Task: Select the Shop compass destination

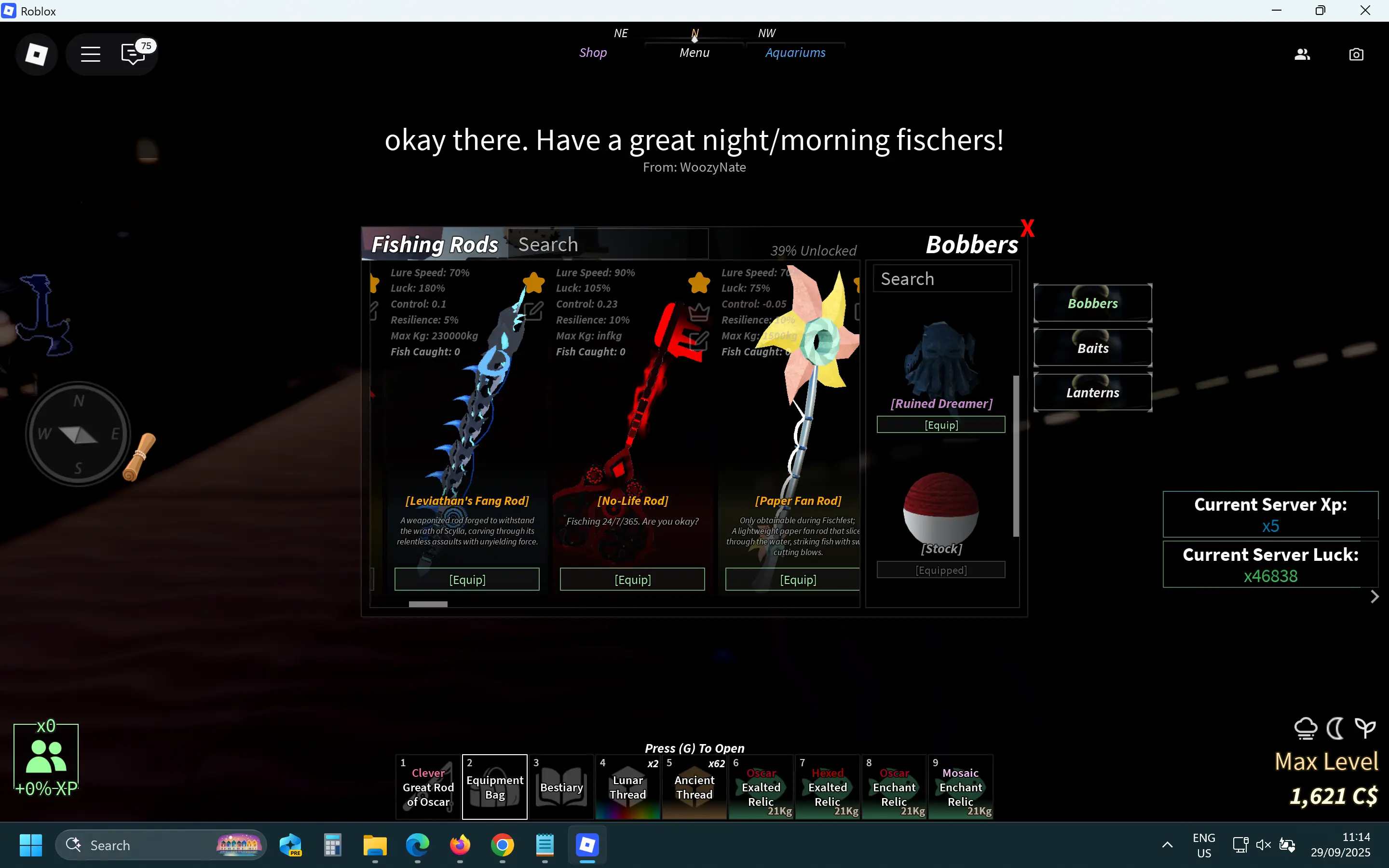Action: pos(592,52)
